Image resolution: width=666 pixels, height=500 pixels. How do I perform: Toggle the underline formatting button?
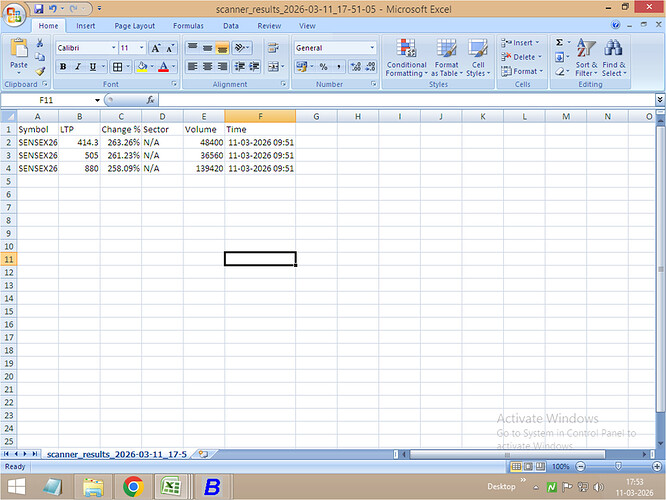93,67
